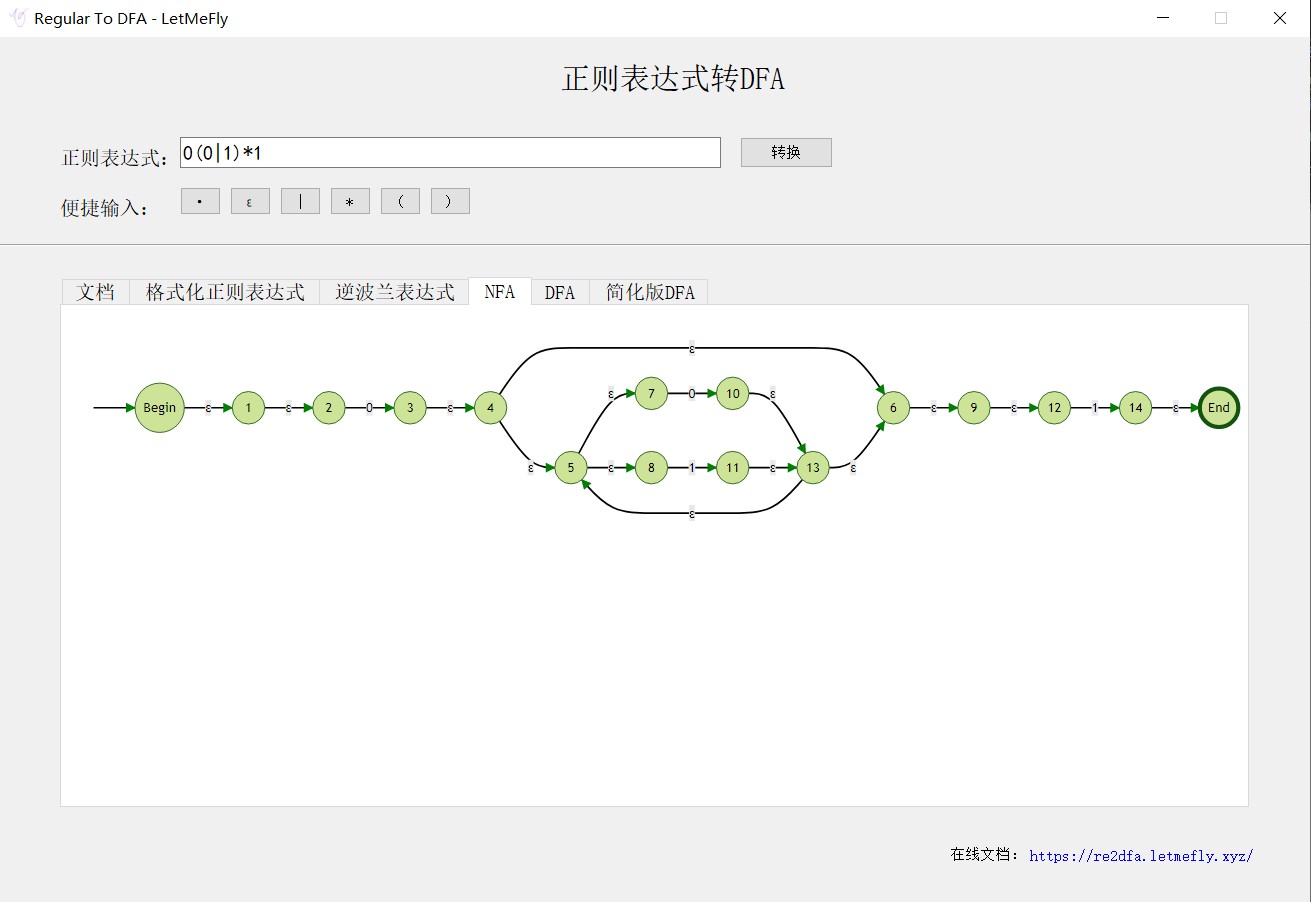Image resolution: width=1311 pixels, height=902 pixels.
Task: Select graph node 12
Action: point(1054,408)
